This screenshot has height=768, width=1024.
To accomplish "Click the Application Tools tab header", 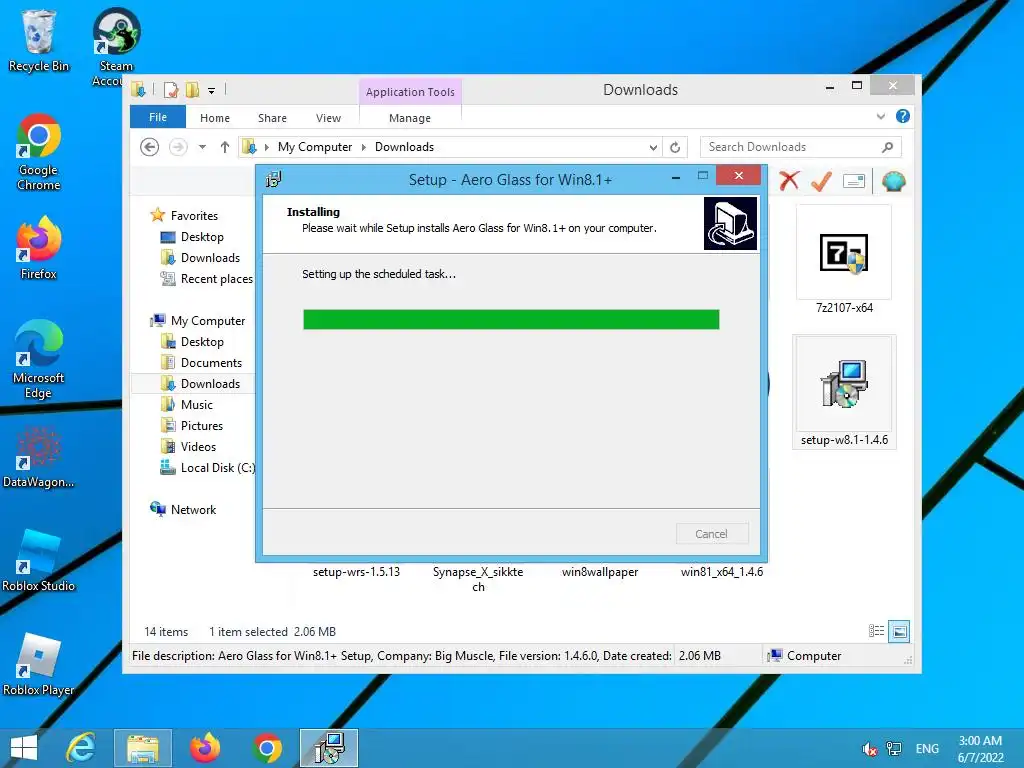I will click(410, 92).
